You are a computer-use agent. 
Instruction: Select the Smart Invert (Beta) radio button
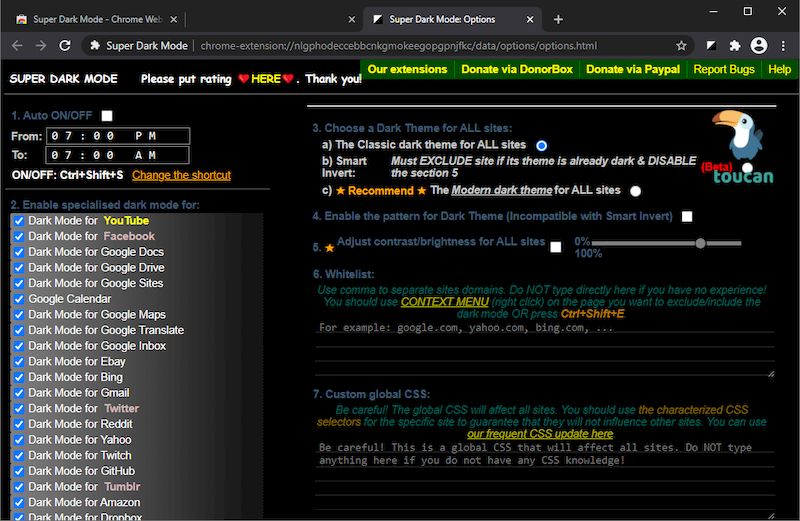[x=747, y=167]
